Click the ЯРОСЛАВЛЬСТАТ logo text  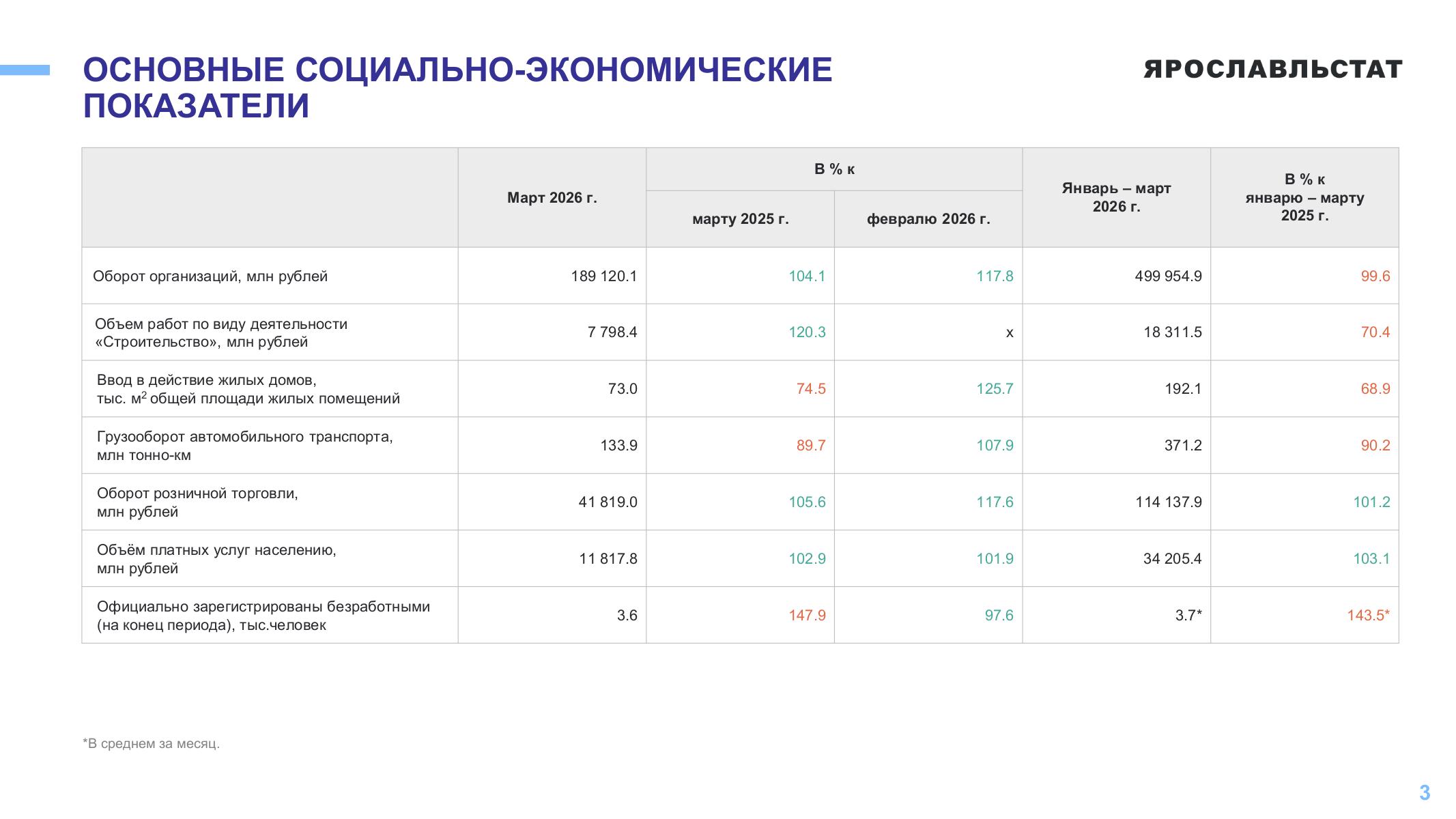click(x=1272, y=70)
